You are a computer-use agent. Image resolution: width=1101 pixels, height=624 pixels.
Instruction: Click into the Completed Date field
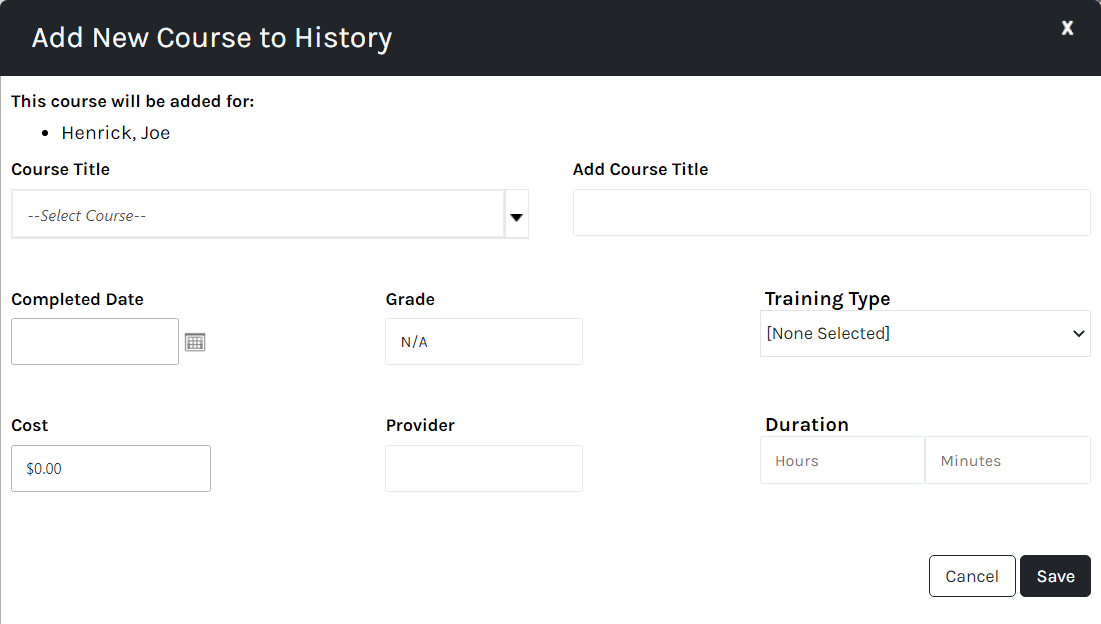[x=95, y=342]
